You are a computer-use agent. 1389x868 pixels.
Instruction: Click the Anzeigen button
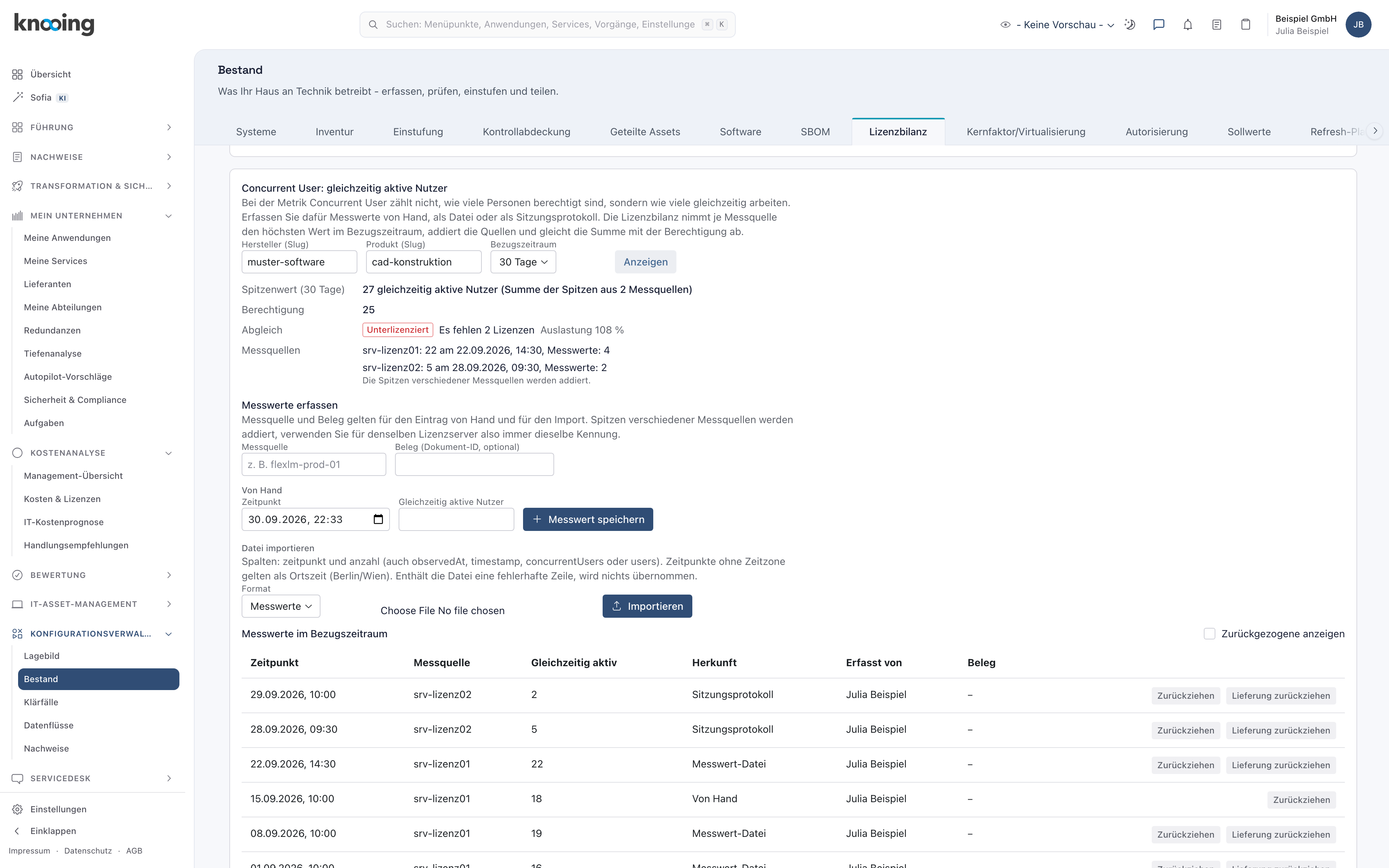[x=645, y=262]
